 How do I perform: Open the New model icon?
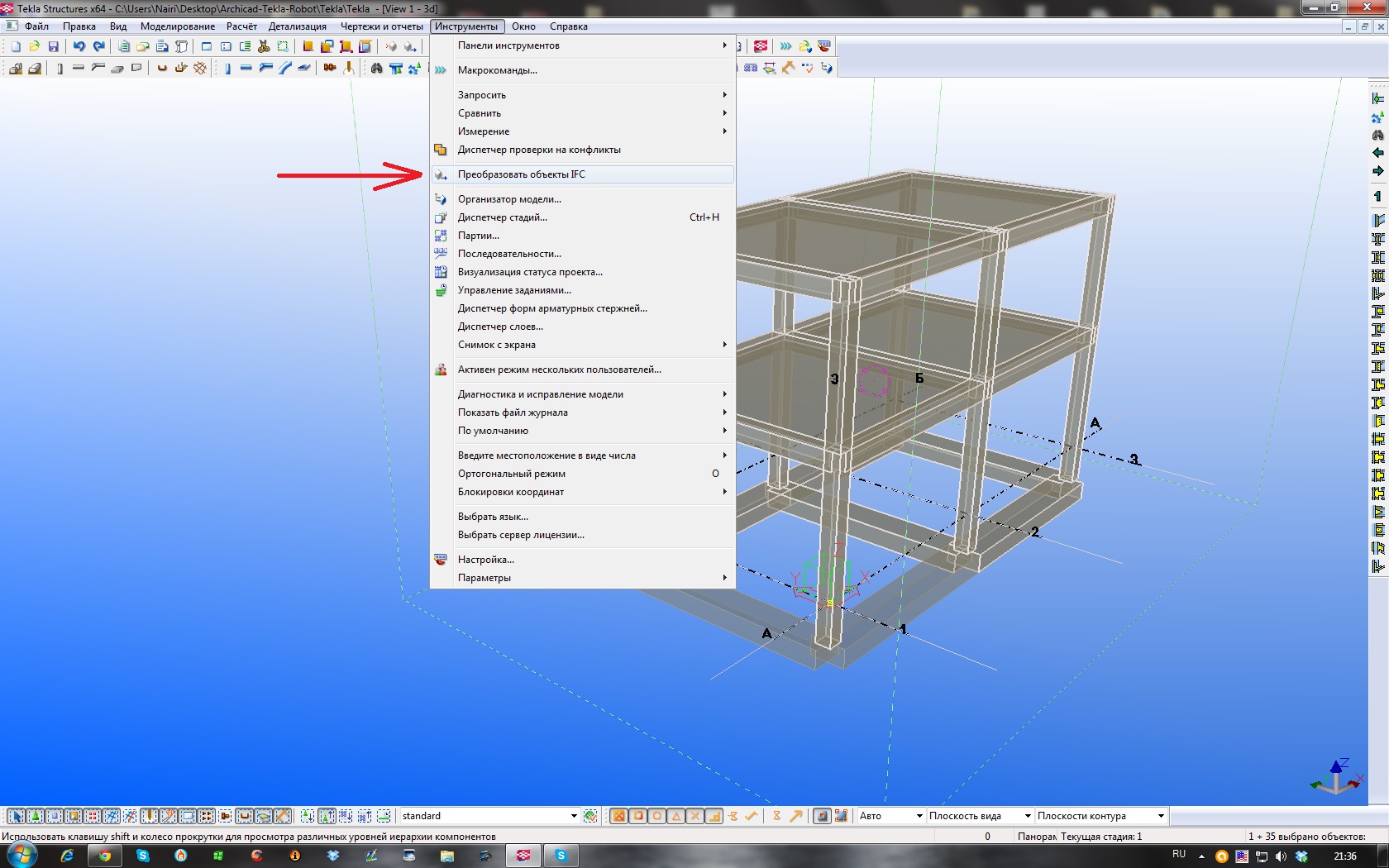click(16, 46)
